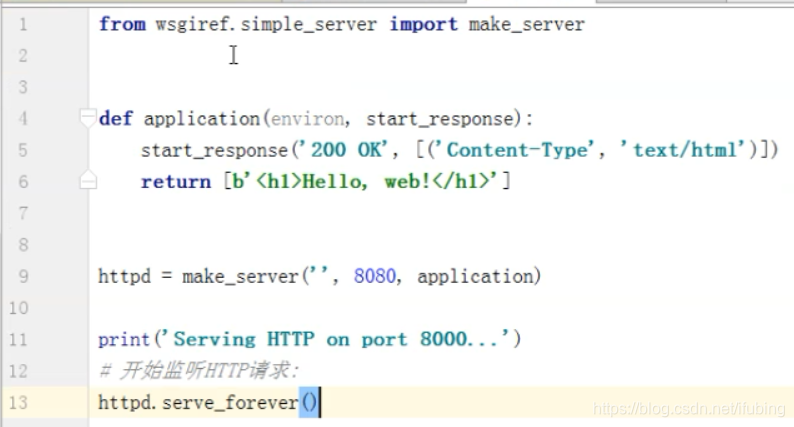The height and width of the screenshot is (427, 794).
Task: Click the 'make_server' call on line 9
Action: tap(241, 277)
